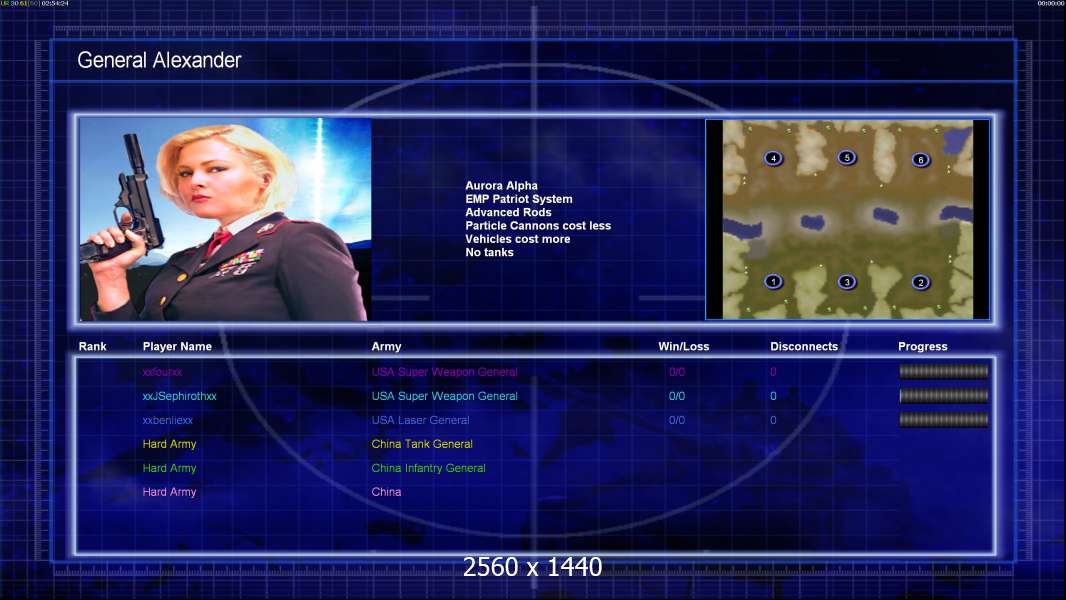Select player xxJSephirothxx in the list
Viewport: 1066px width, 600px height.
179,396
